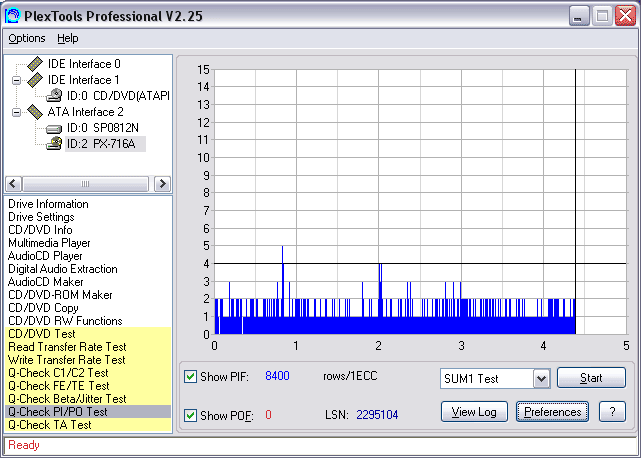The height and width of the screenshot is (458, 641).
Task: Click the IDE Interface 0 chip icon
Action: pyautogui.click(x=35, y=63)
